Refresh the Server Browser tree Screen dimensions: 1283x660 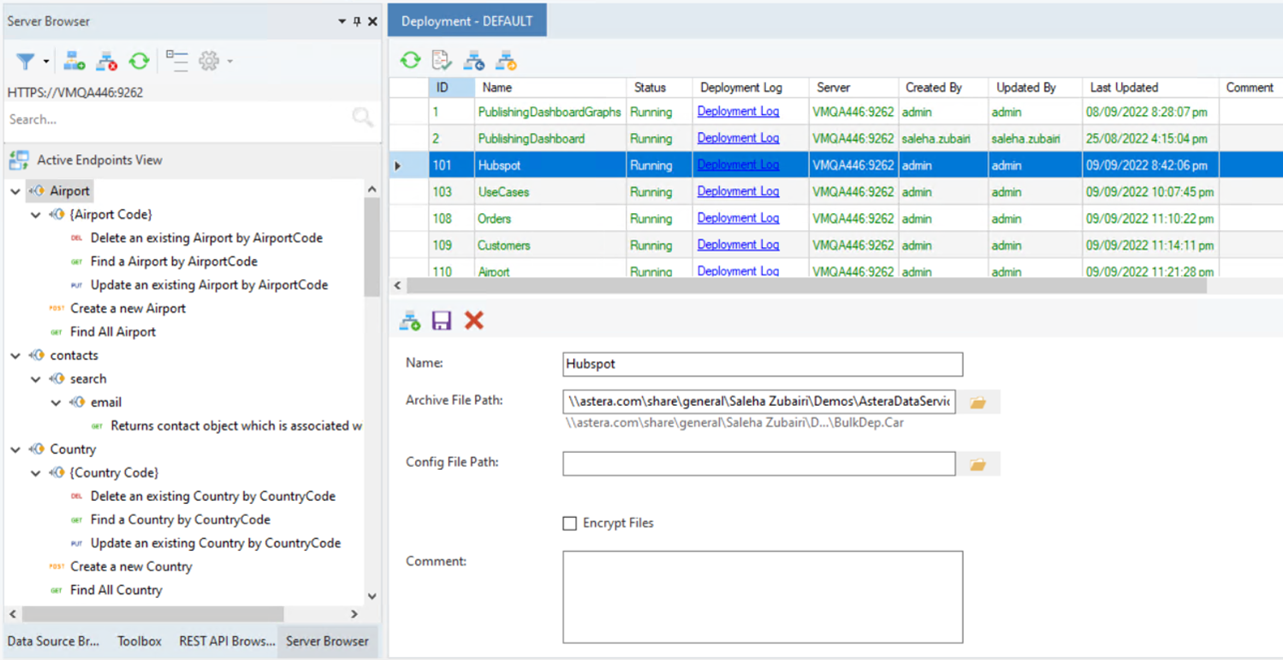coord(139,61)
